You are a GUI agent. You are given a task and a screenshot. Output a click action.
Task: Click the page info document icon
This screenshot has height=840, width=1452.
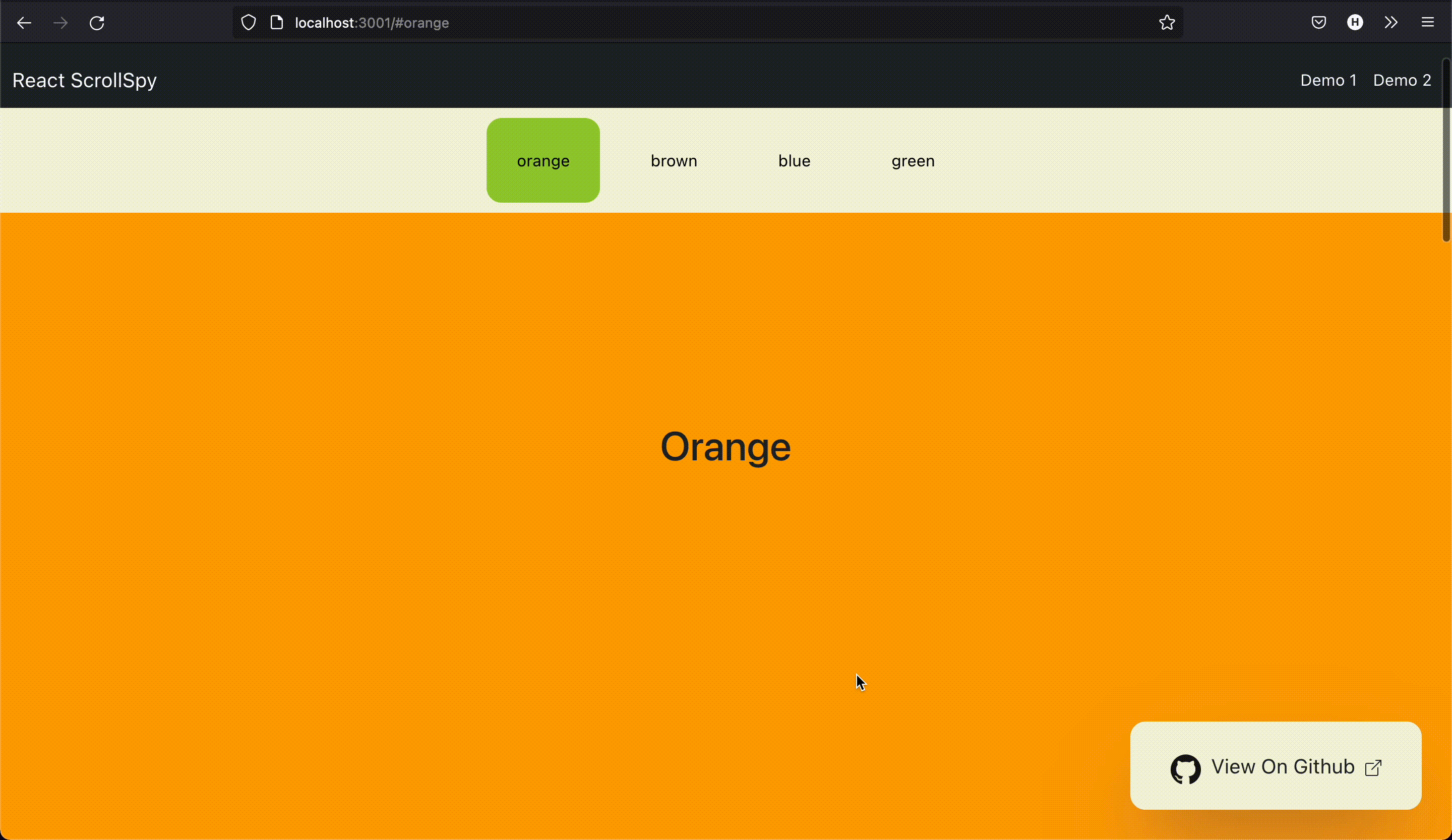(277, 23)
